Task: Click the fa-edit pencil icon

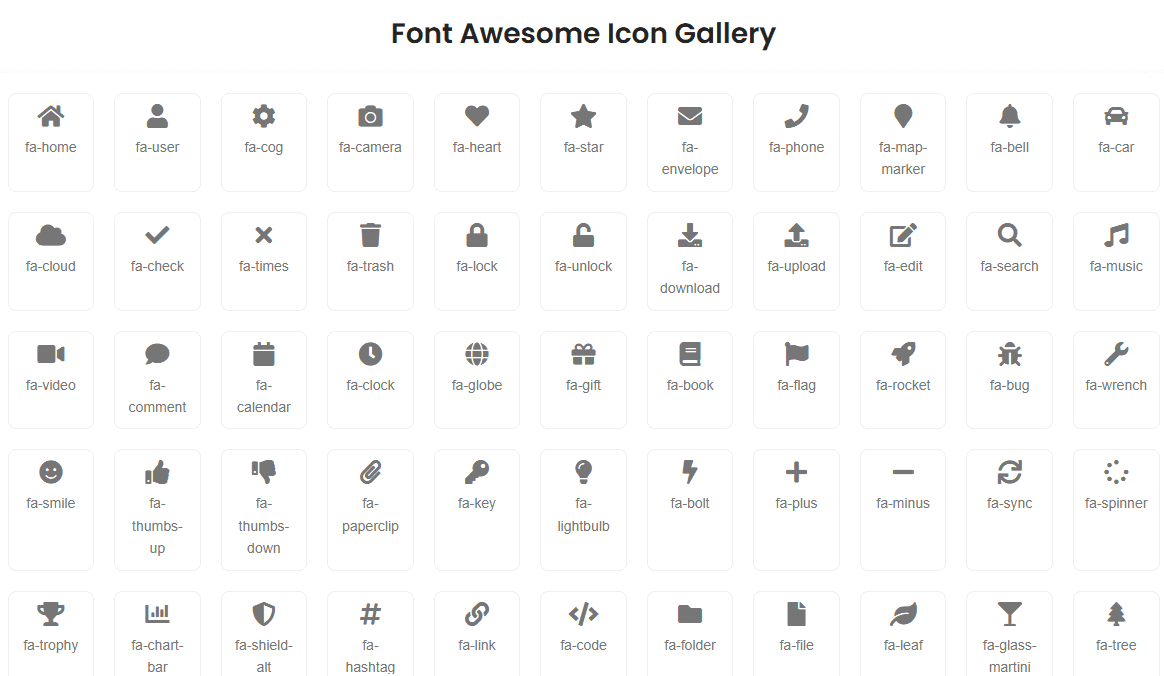Action: (x=903, y=235)
